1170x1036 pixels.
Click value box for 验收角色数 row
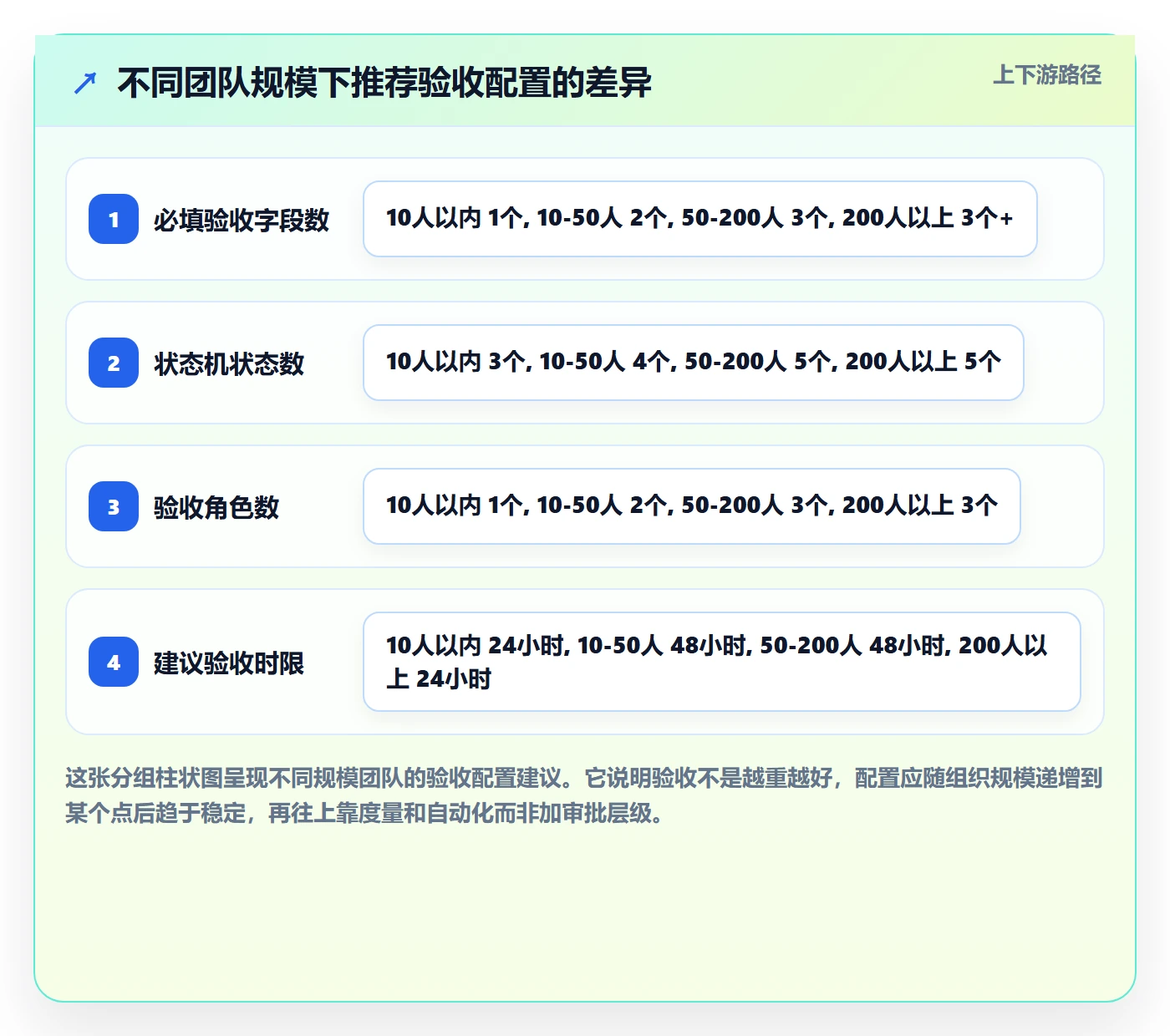(692, 506)
